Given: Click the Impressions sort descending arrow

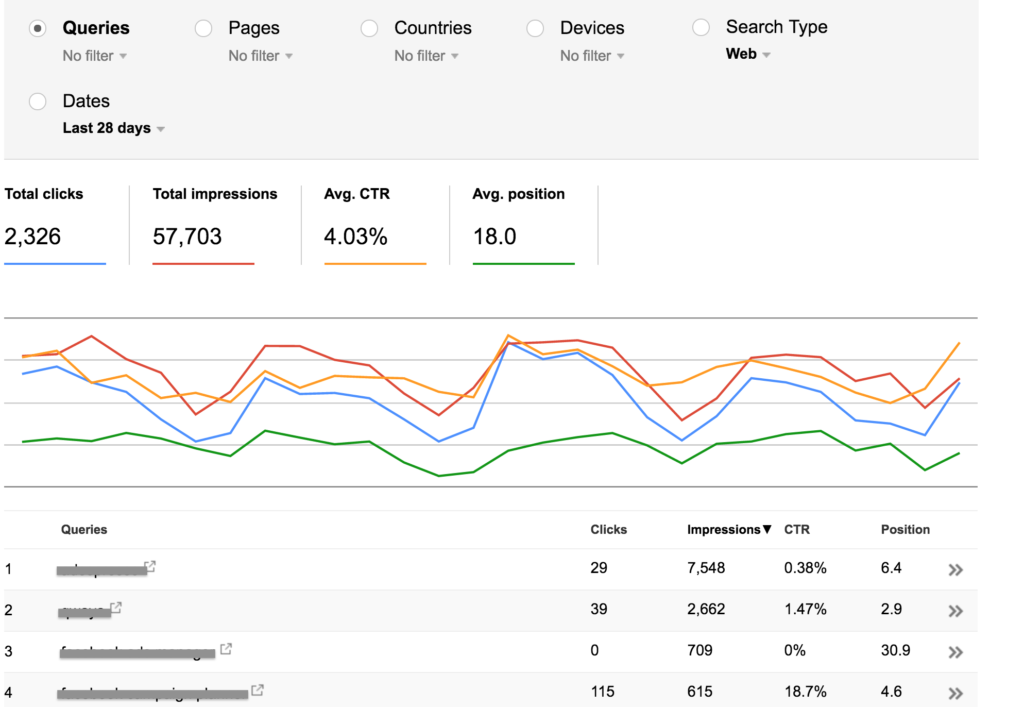Looking at the screenshot, I should click(767, 529).
